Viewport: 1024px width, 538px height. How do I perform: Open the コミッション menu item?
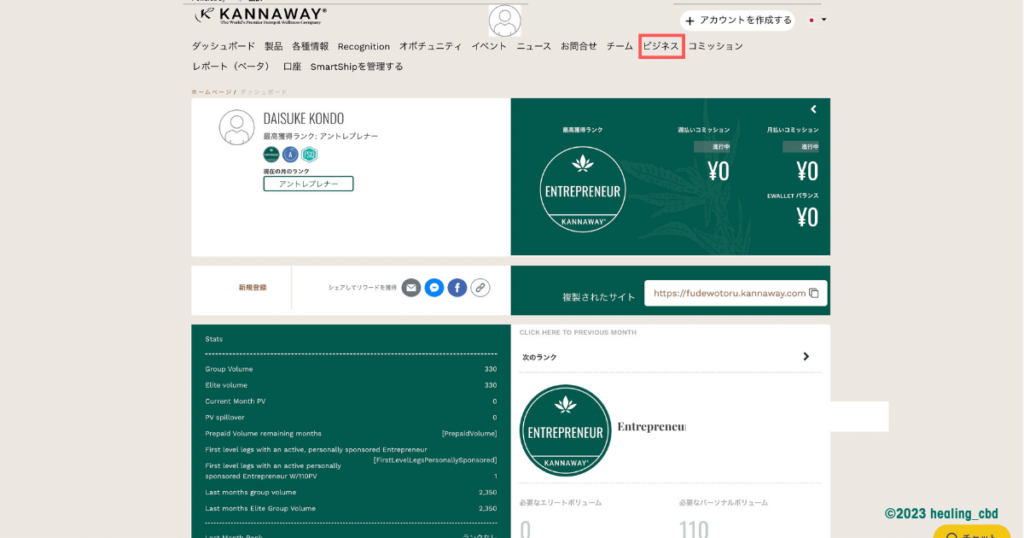[x=715, y=46]
